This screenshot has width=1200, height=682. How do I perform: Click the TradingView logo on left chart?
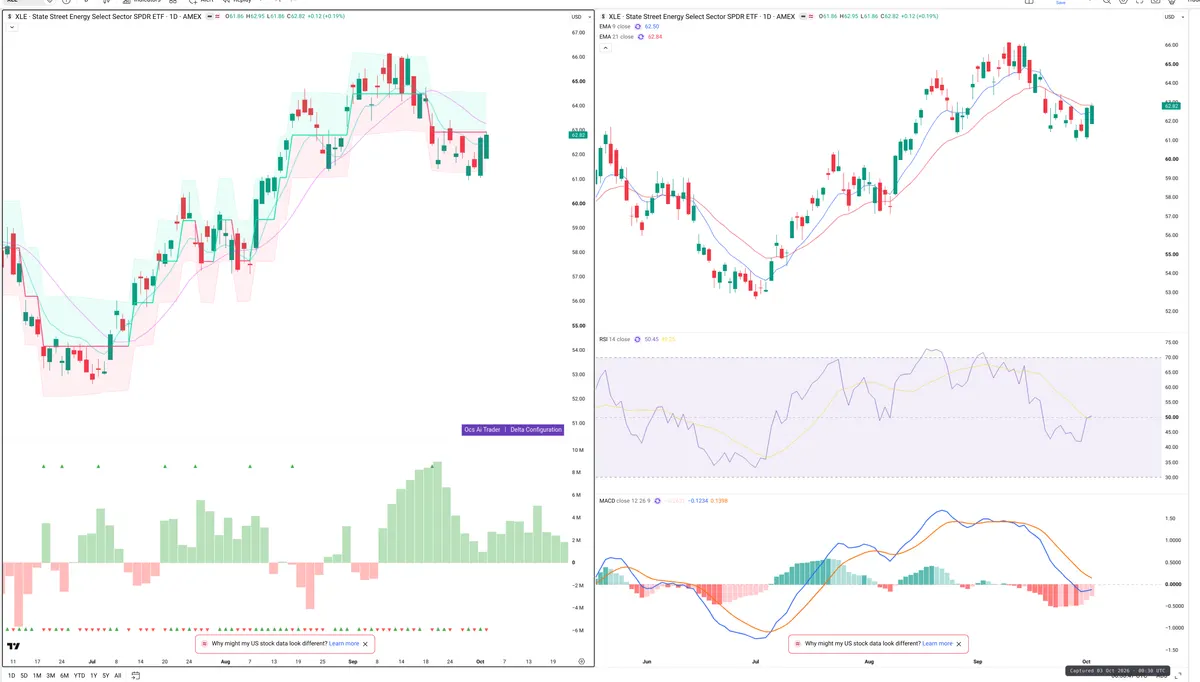tap(14, 646)
